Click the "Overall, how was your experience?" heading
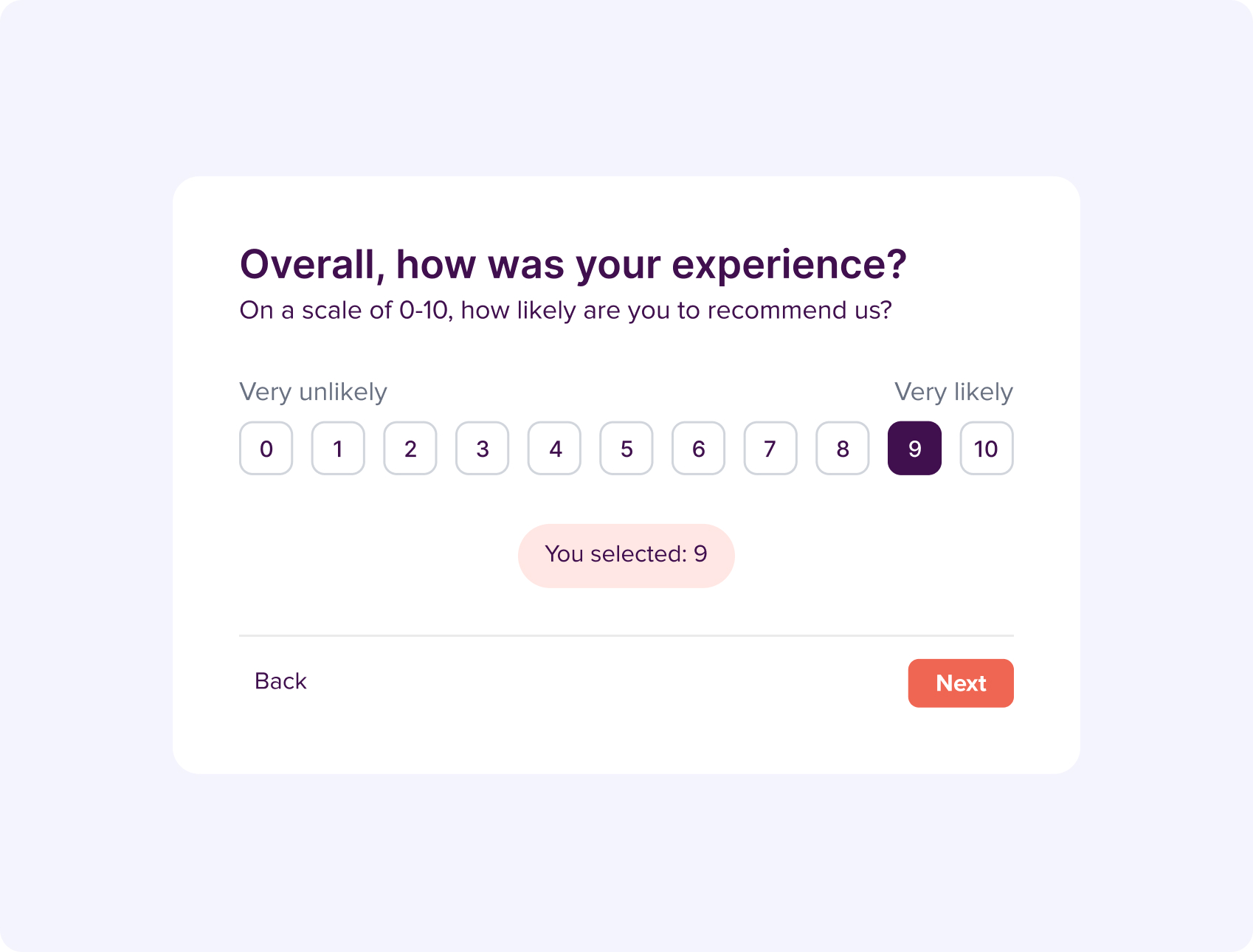Viewport: 1253px width, 952px height. (x=573, y=264)
